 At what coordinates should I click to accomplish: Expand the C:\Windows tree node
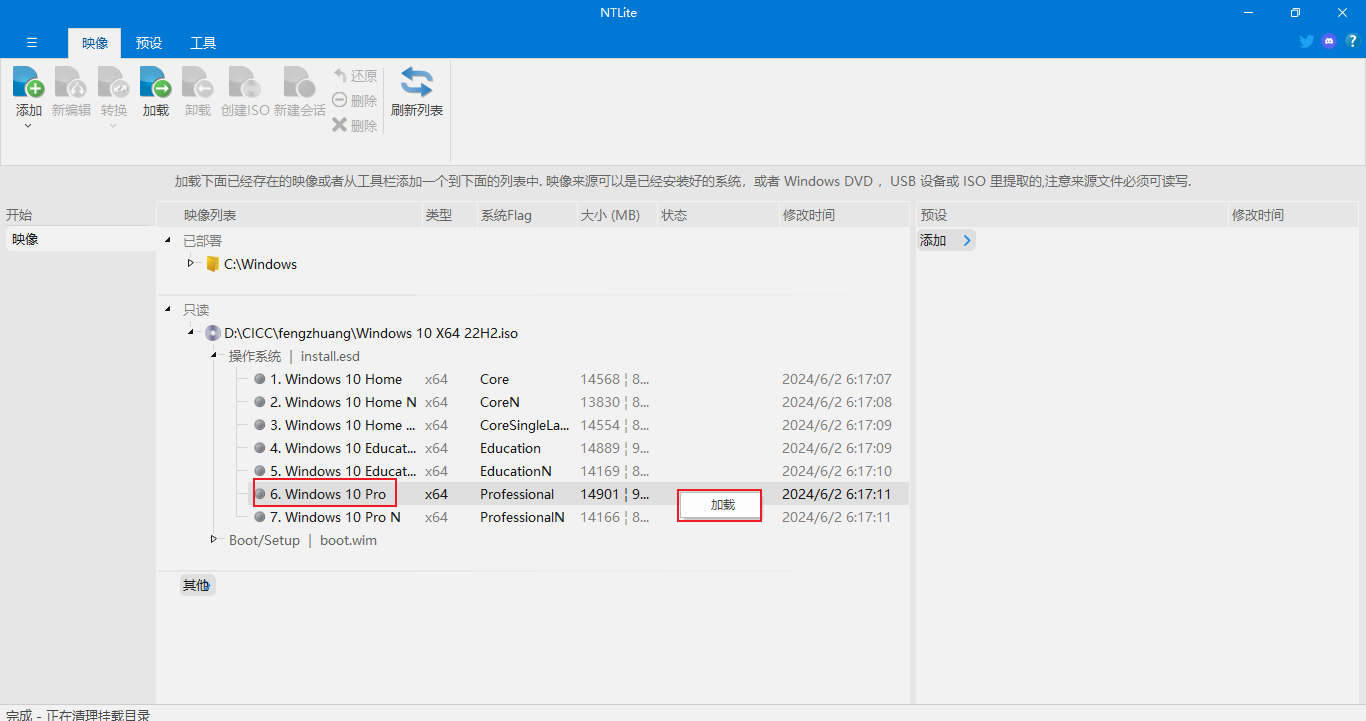(x=191, y=263)
